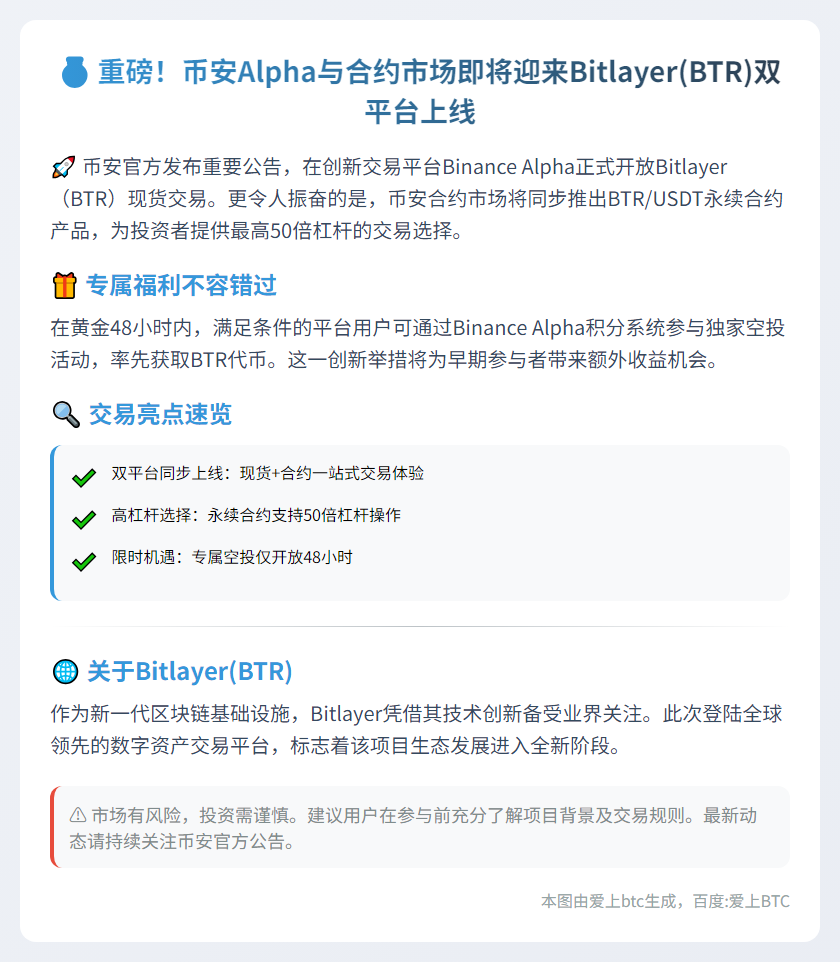Click the warning triangle icon before 市场有风险

(78, 816)
